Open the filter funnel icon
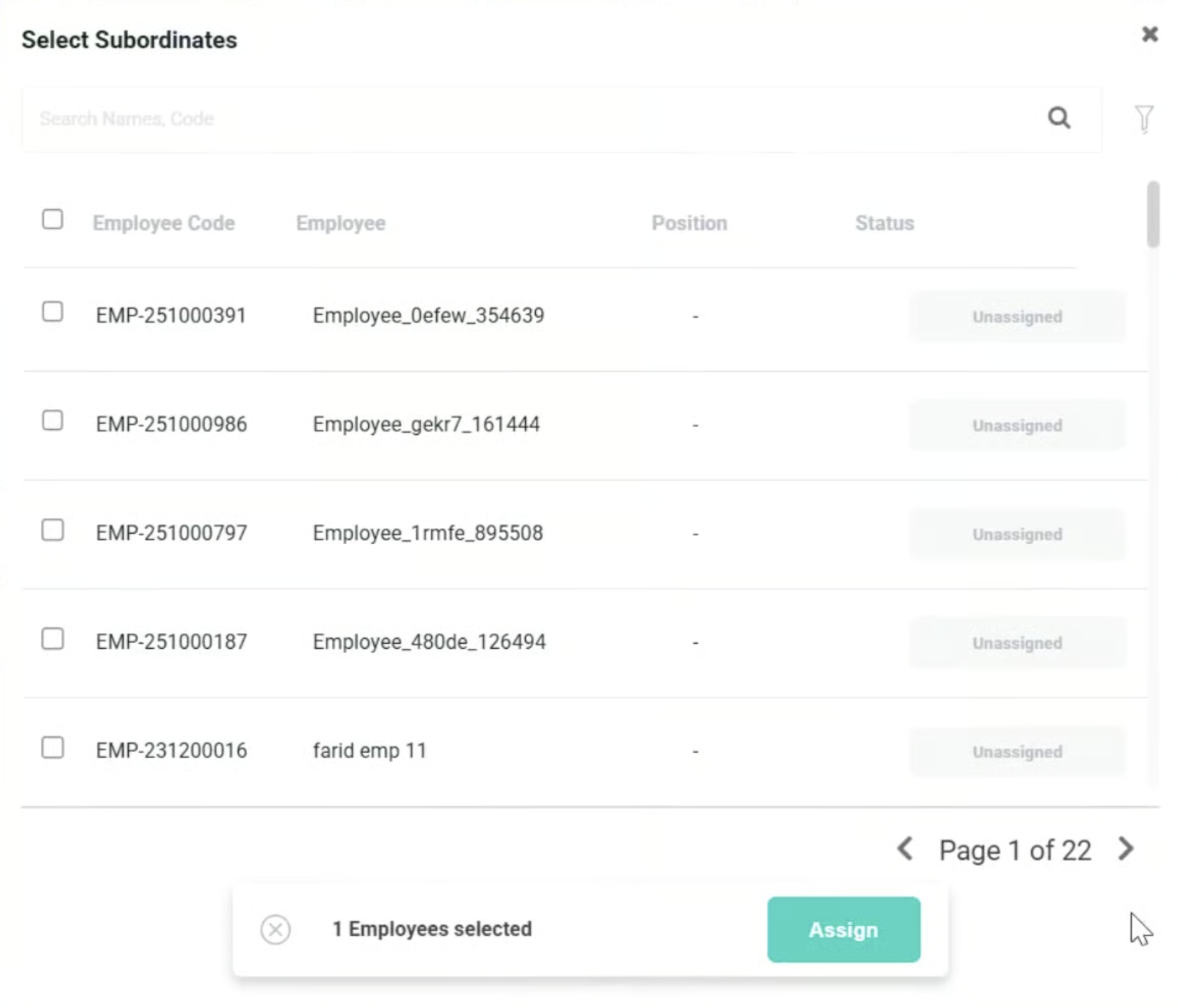 click(x=1144, y=119)
